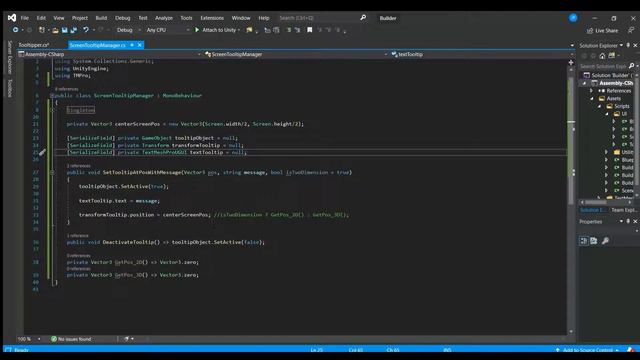Switch to the Team Explorer tab
Image resolution: width=640 pixels, height=360 pixels.
coord(624,210)
